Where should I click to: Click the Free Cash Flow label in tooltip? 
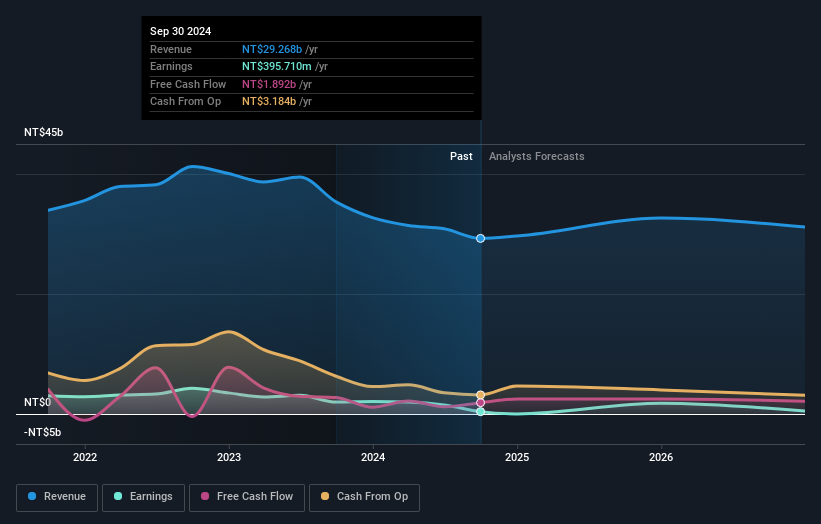tap(188, 84)
